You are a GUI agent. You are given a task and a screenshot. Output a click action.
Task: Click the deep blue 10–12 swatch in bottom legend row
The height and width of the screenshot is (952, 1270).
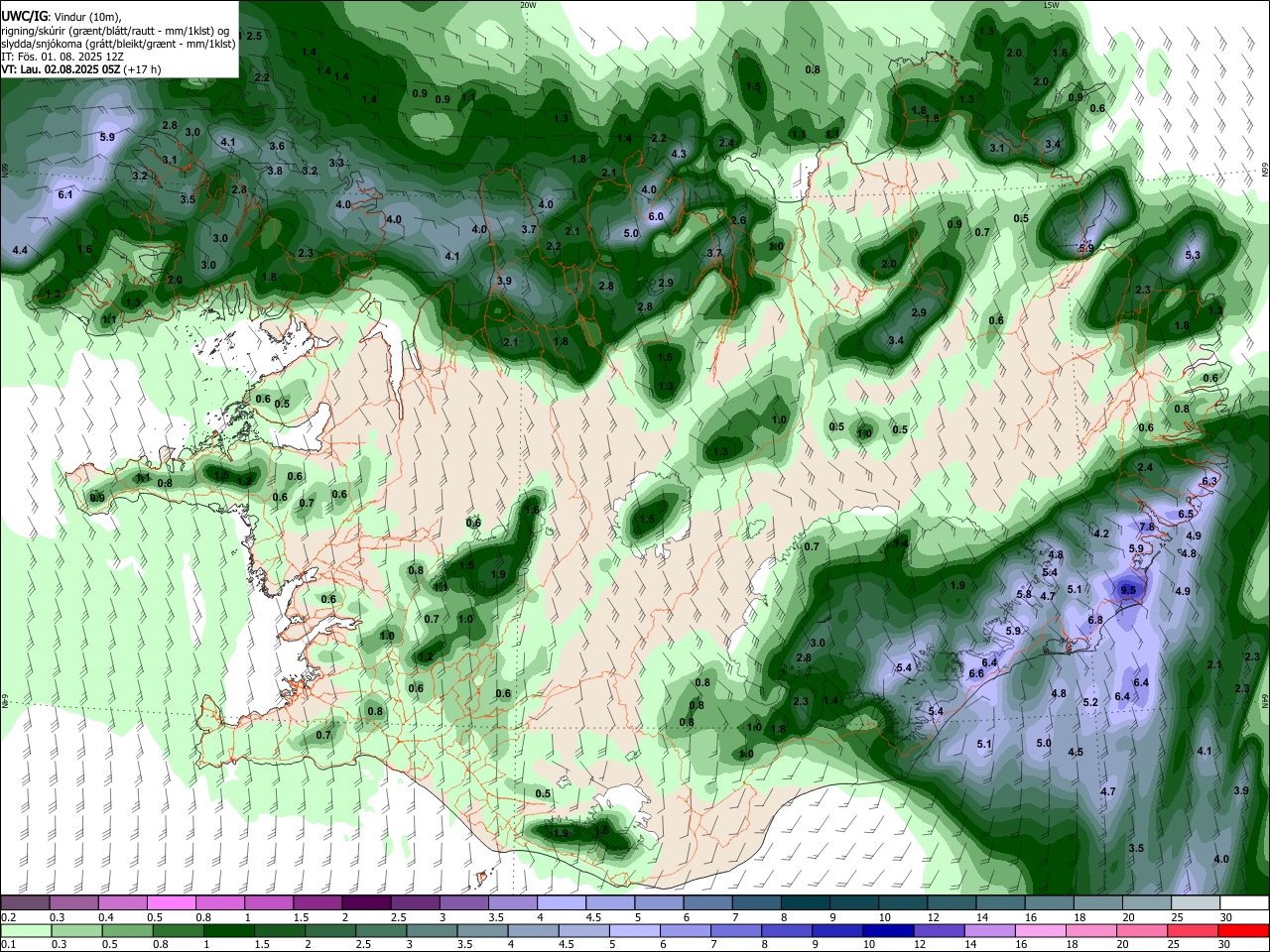(887, 930)
